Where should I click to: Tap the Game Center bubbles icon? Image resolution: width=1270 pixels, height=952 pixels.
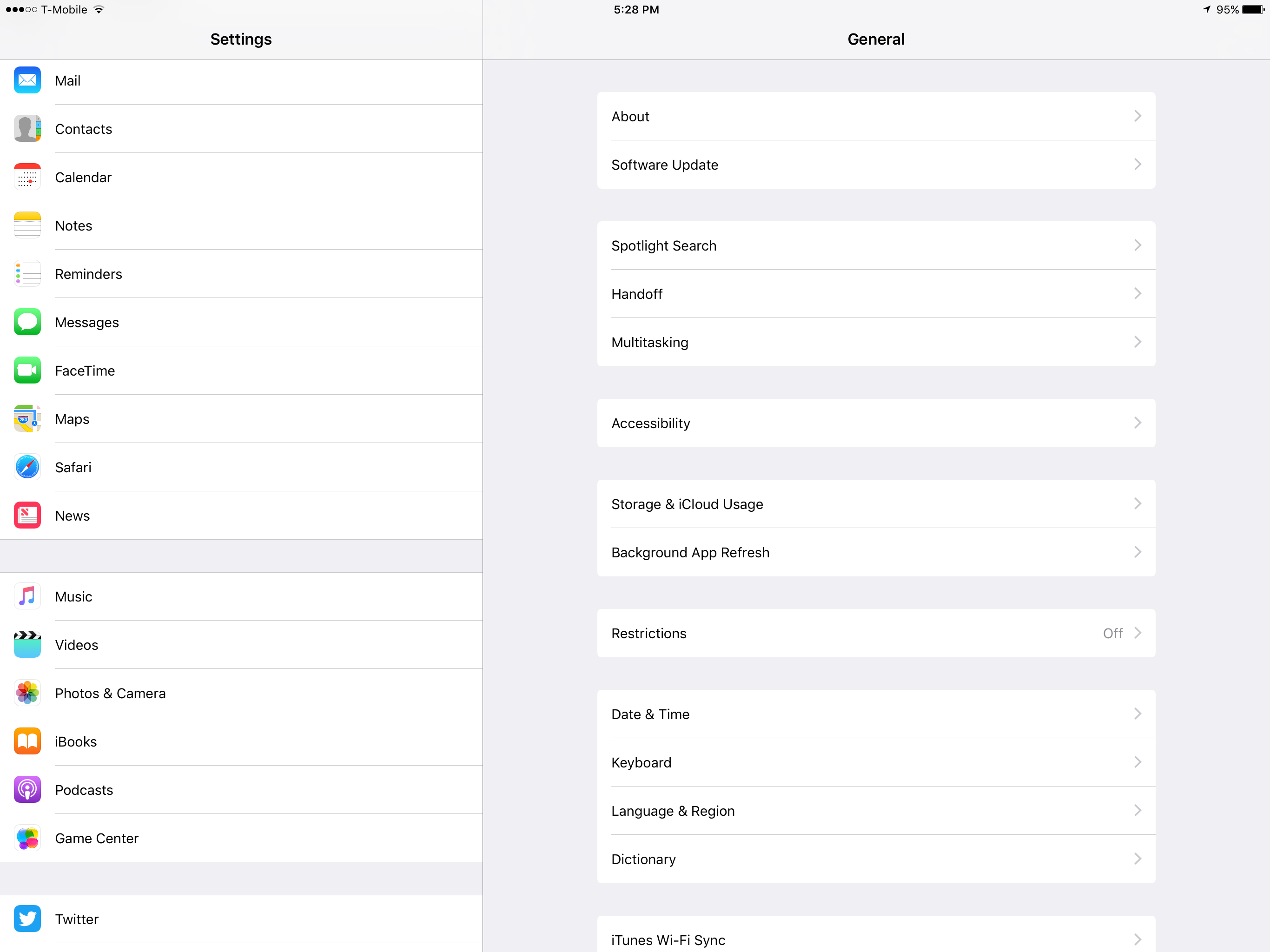27,838
